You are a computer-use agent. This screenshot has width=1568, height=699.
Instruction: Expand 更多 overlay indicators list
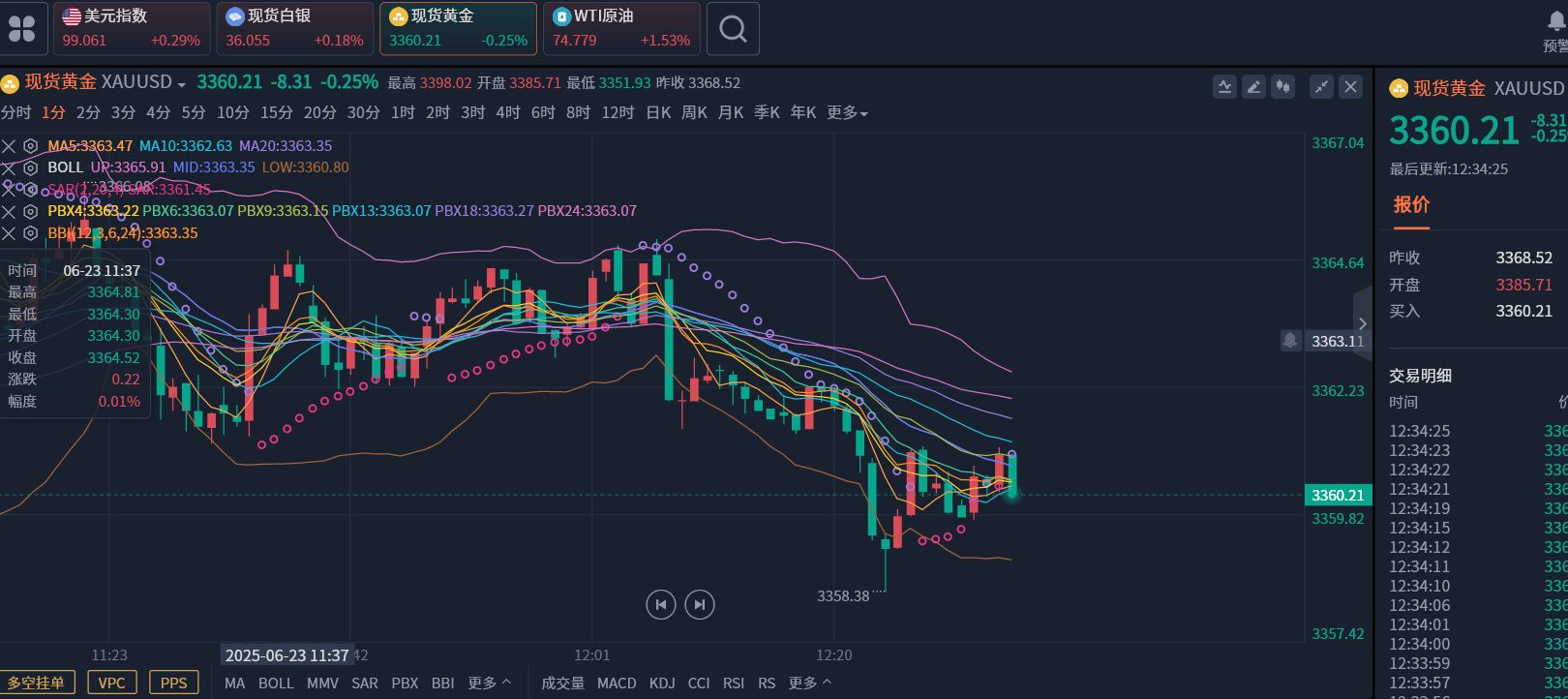tap(489, 684)
